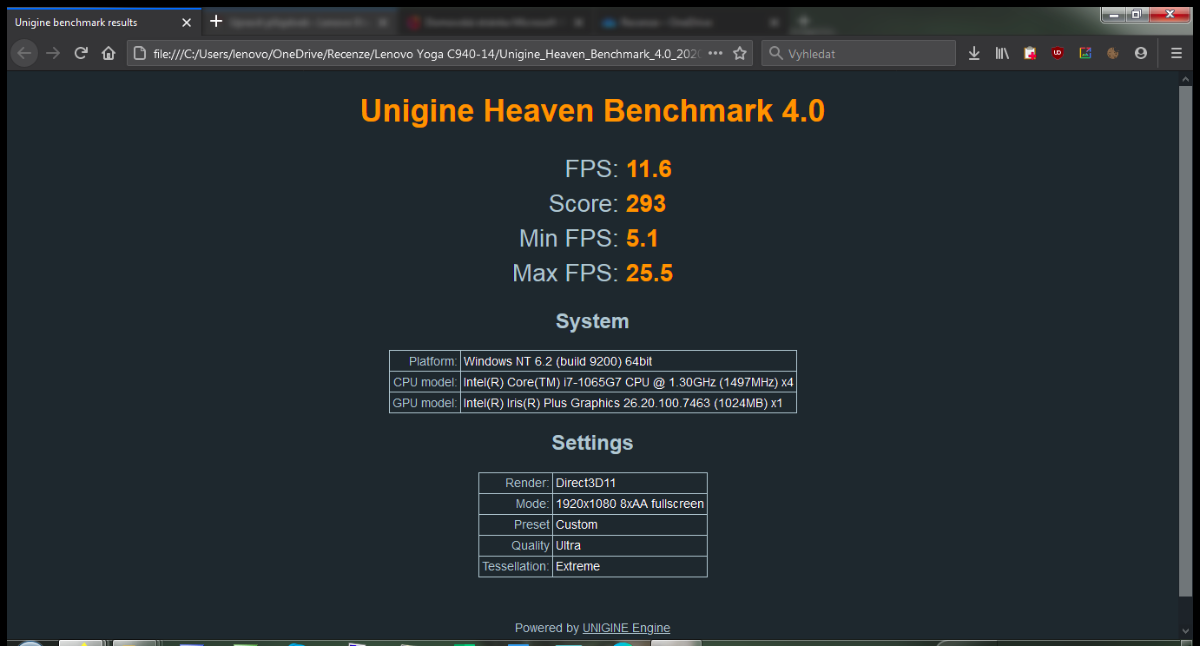Screen dimensions: 1200x646
Task: Open the Firefox hamburger application menu
Action: [x=1176, y=53]
